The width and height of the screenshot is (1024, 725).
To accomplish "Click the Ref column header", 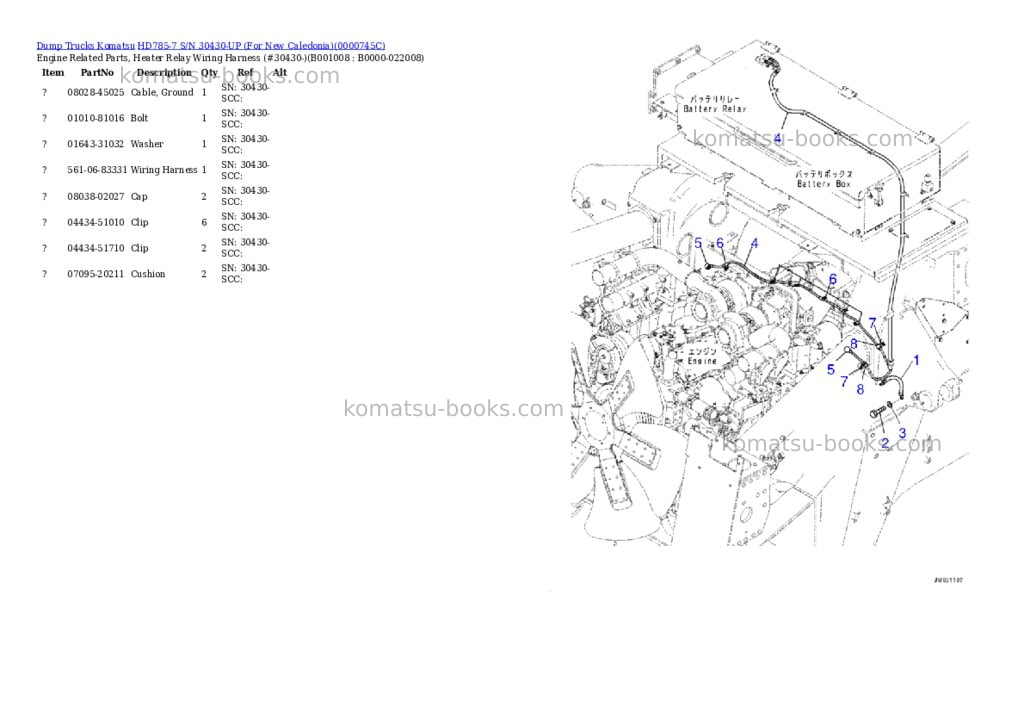I will [x=246, y=72].
